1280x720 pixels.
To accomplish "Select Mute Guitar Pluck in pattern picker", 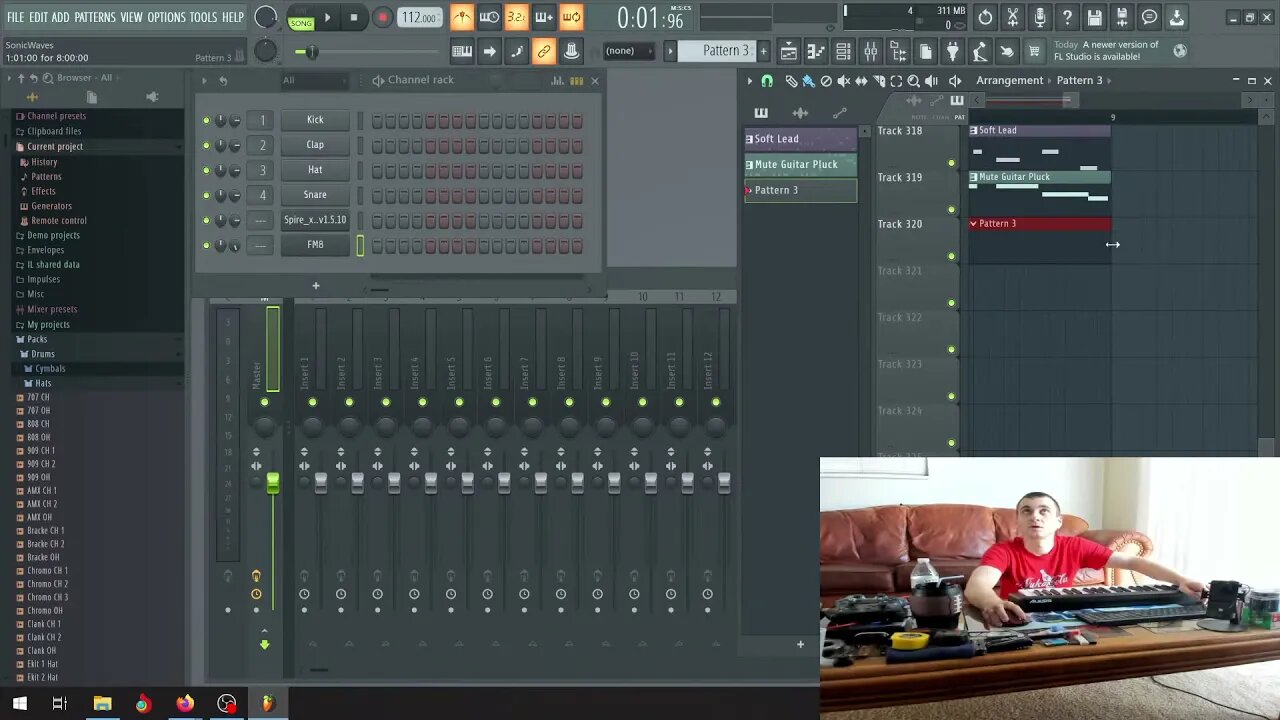I will pos(800,164).
